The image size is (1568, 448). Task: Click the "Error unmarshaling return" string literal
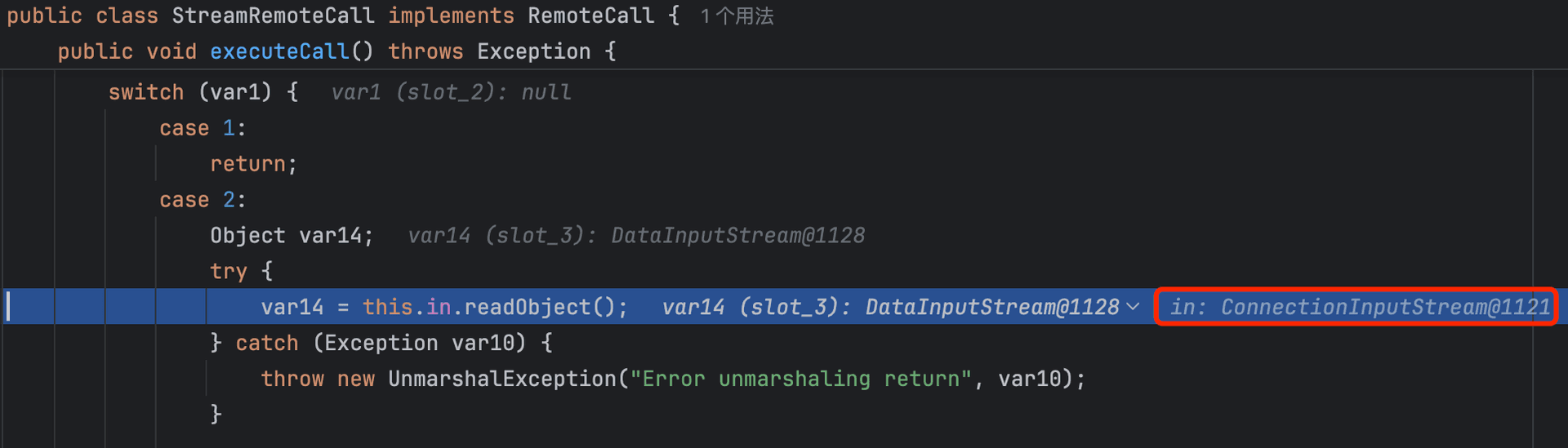click(x=801, y=379)
